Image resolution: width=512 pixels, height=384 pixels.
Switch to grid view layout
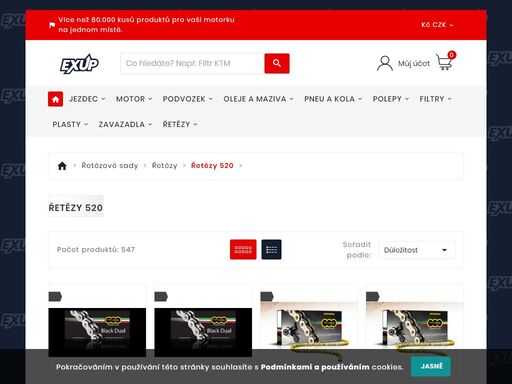[x=243, y=249]
